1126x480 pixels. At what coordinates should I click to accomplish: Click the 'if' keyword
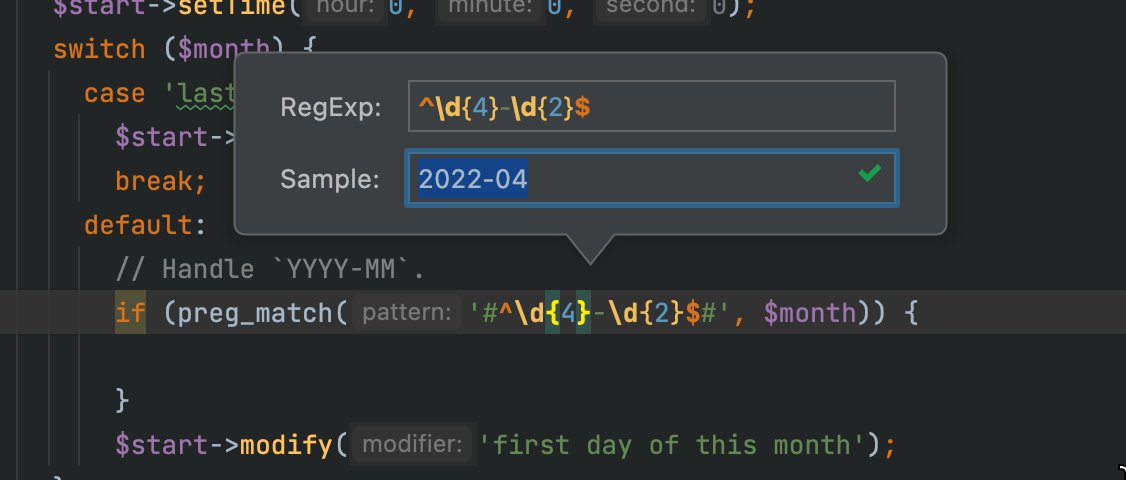pyautogui.click(x=130, y=313)
